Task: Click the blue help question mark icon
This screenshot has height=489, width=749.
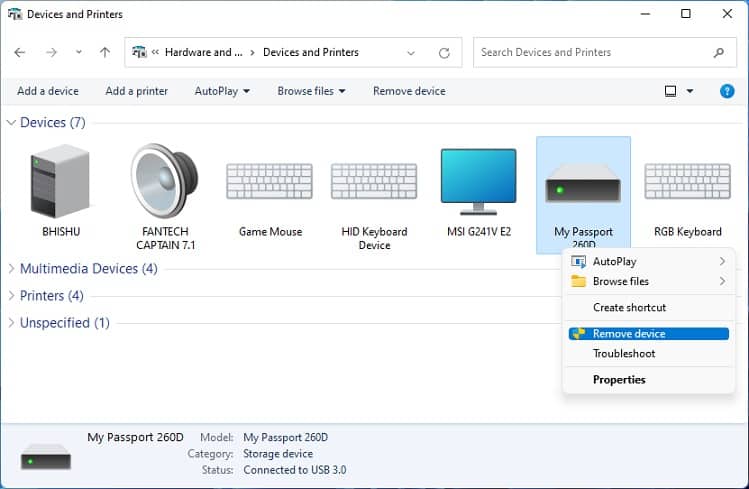Action: [727, 91]
